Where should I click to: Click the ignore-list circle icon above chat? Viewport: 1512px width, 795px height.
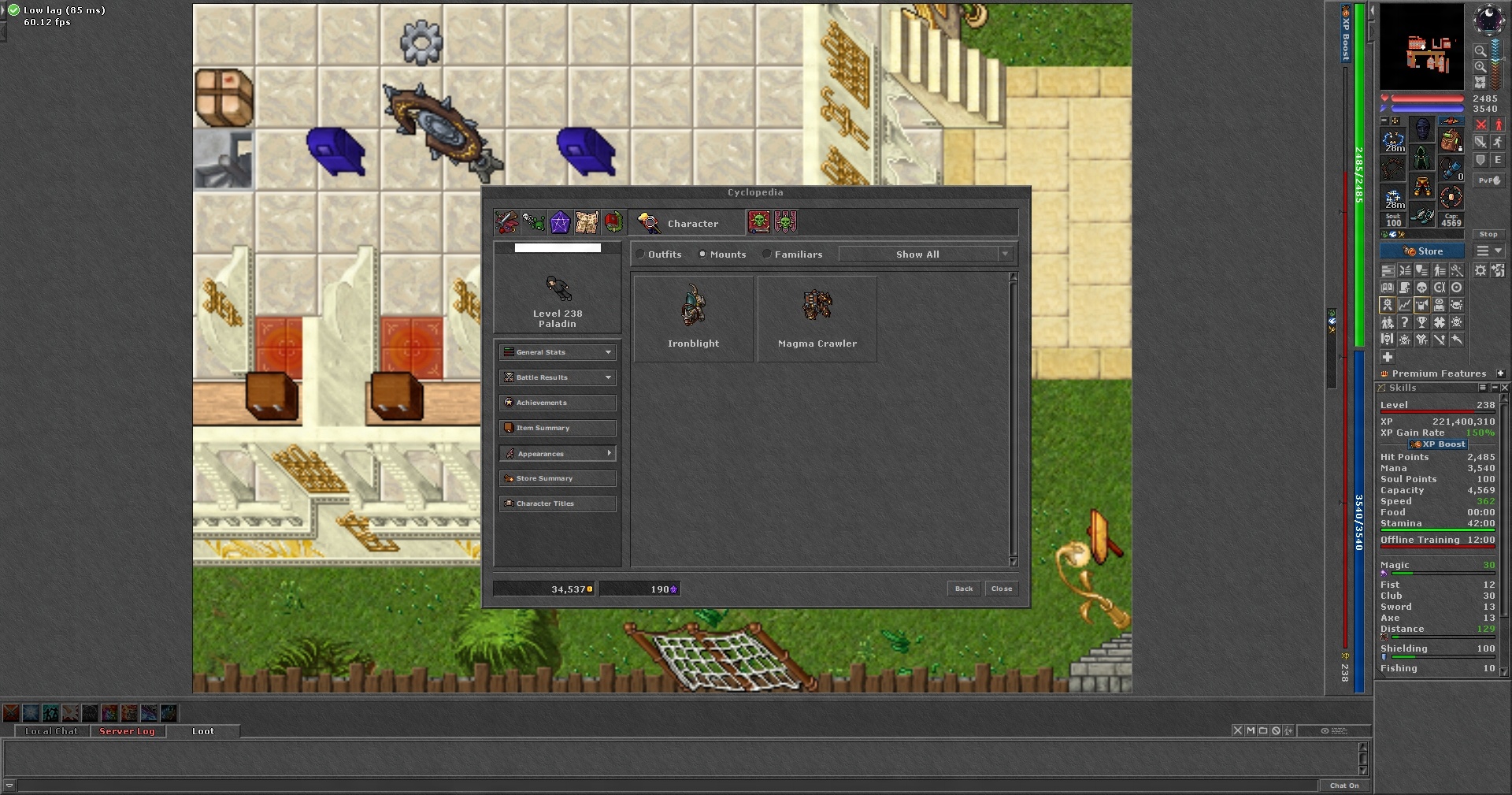(x=1276, y=730)
